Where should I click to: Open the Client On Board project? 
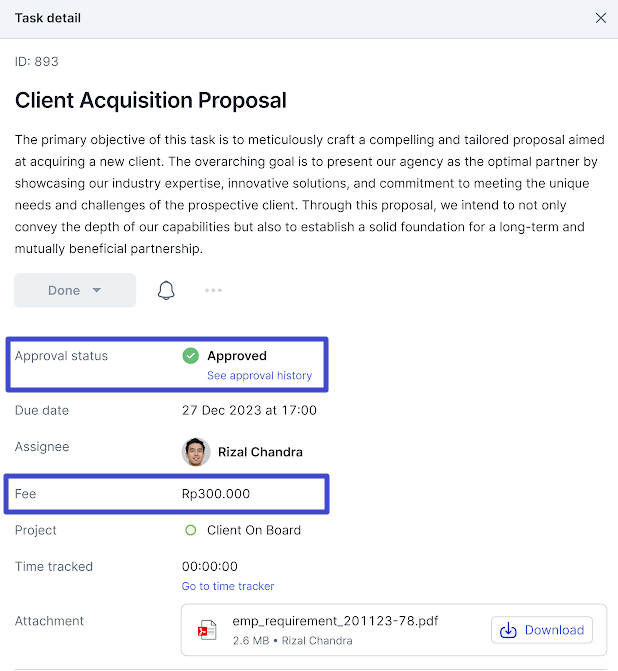(x=254, y=530)
